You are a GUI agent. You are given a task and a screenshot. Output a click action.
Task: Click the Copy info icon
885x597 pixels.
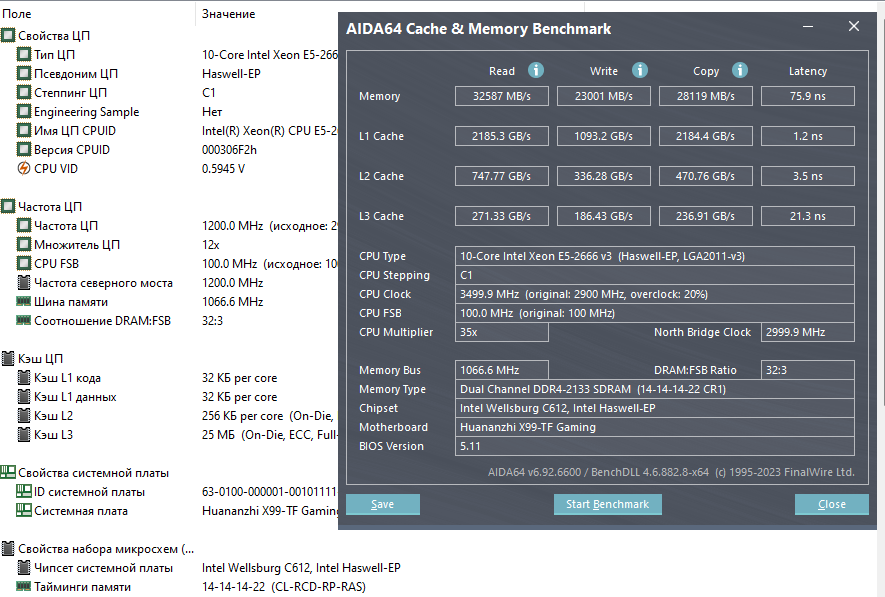coord(740,70)
